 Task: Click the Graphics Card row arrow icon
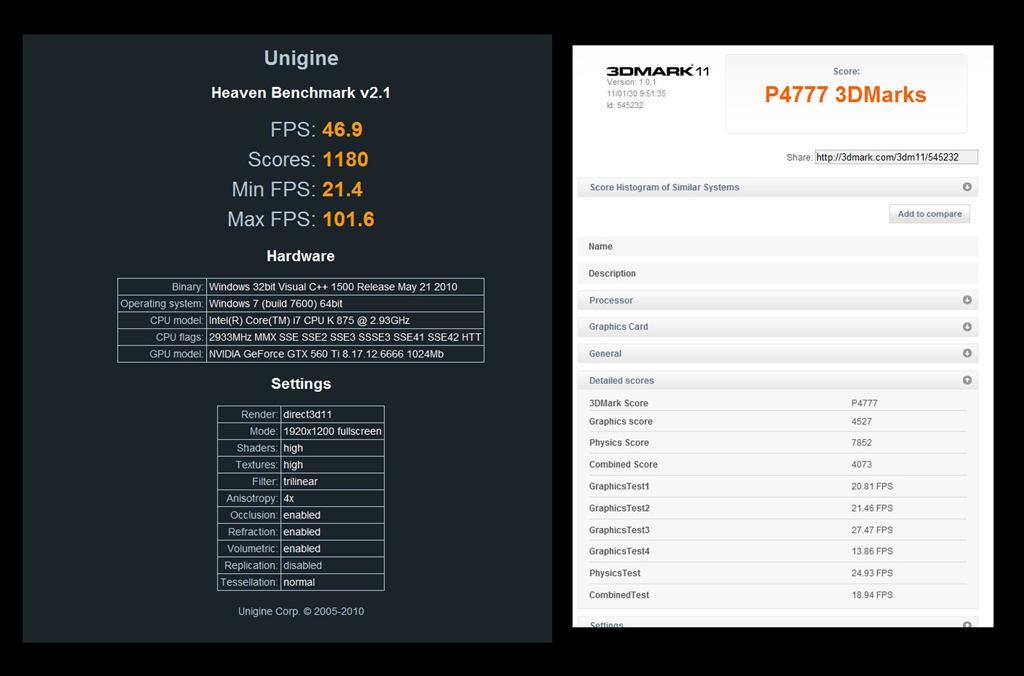tap(967, 327)
